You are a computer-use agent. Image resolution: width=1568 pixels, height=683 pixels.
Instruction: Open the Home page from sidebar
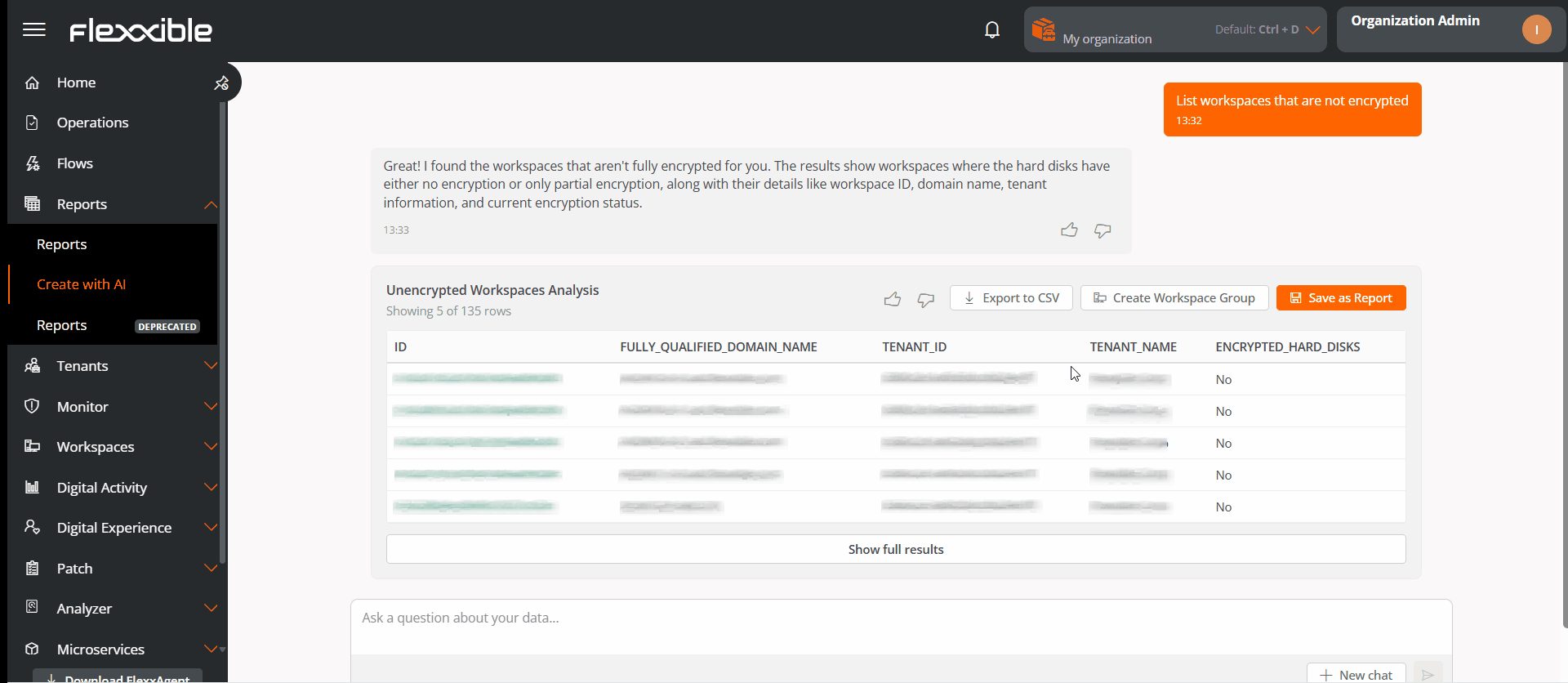(76, 83)
